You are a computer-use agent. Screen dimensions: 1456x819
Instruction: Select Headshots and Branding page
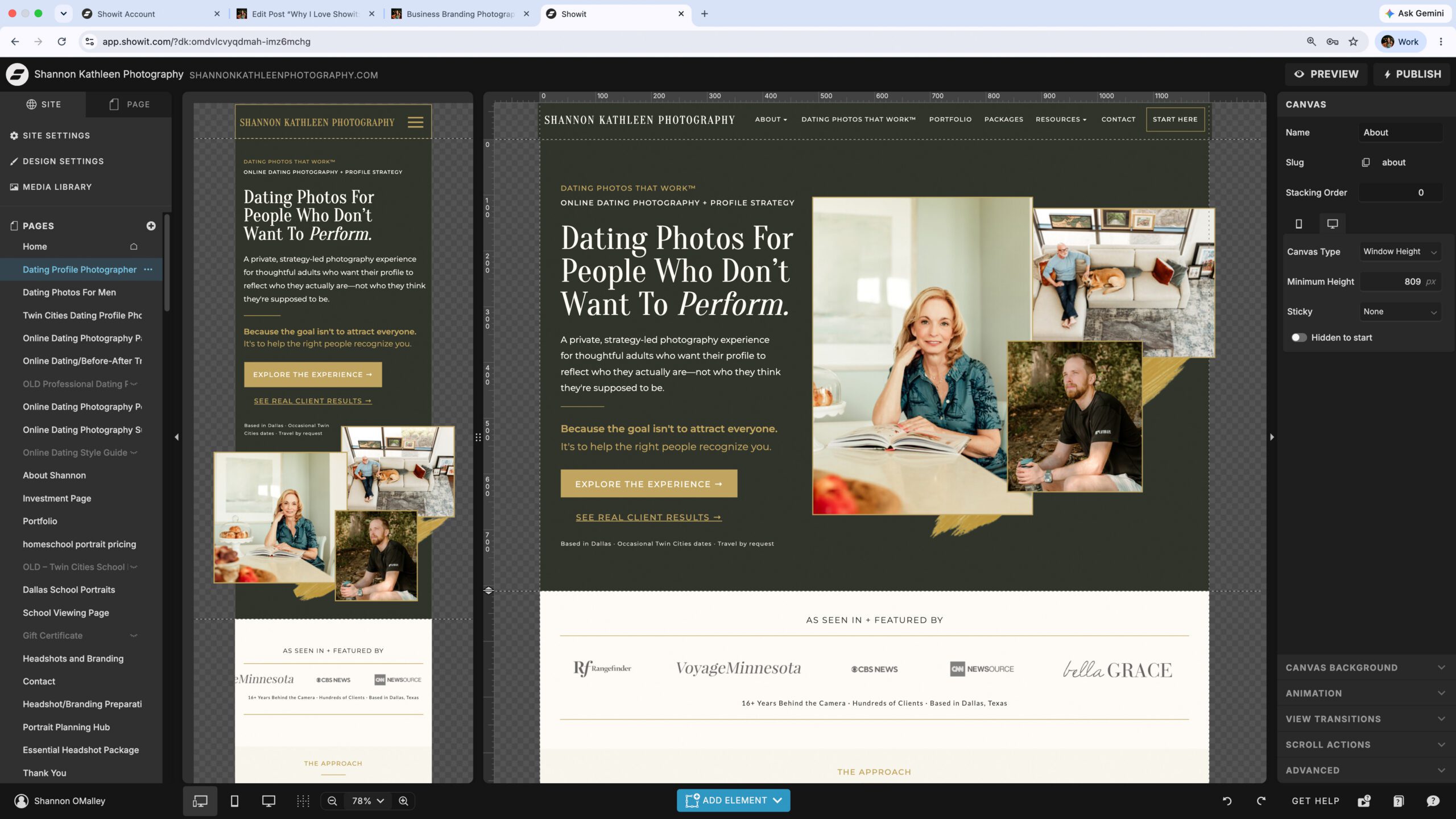pos(73,659)
